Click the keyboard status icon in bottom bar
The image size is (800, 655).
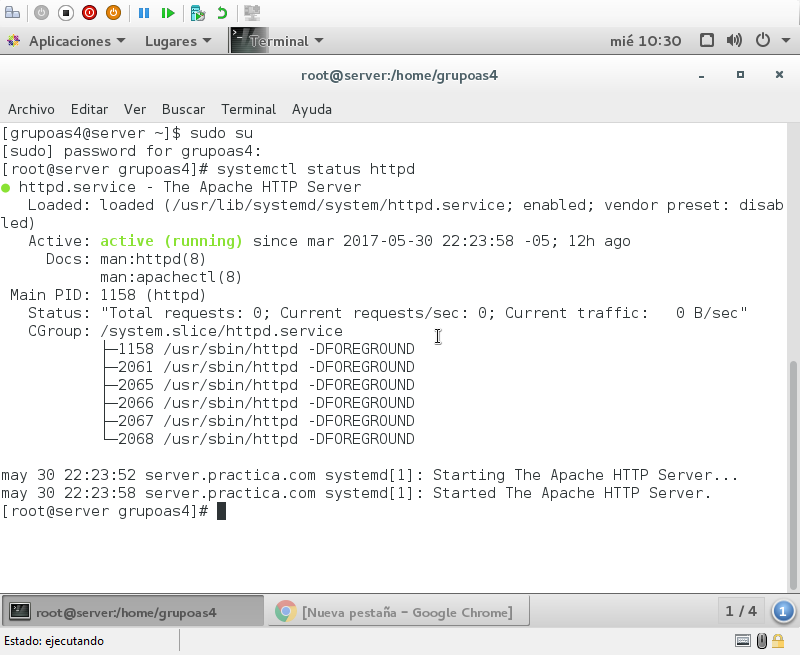[x=742, y=640]
